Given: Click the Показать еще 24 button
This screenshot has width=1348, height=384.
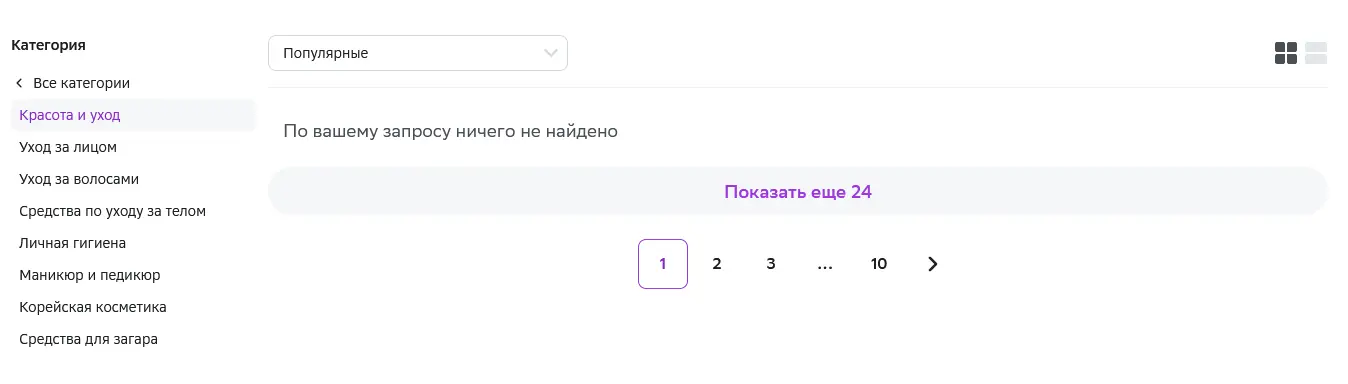Looking at the screenshot, I should point(798,191).
